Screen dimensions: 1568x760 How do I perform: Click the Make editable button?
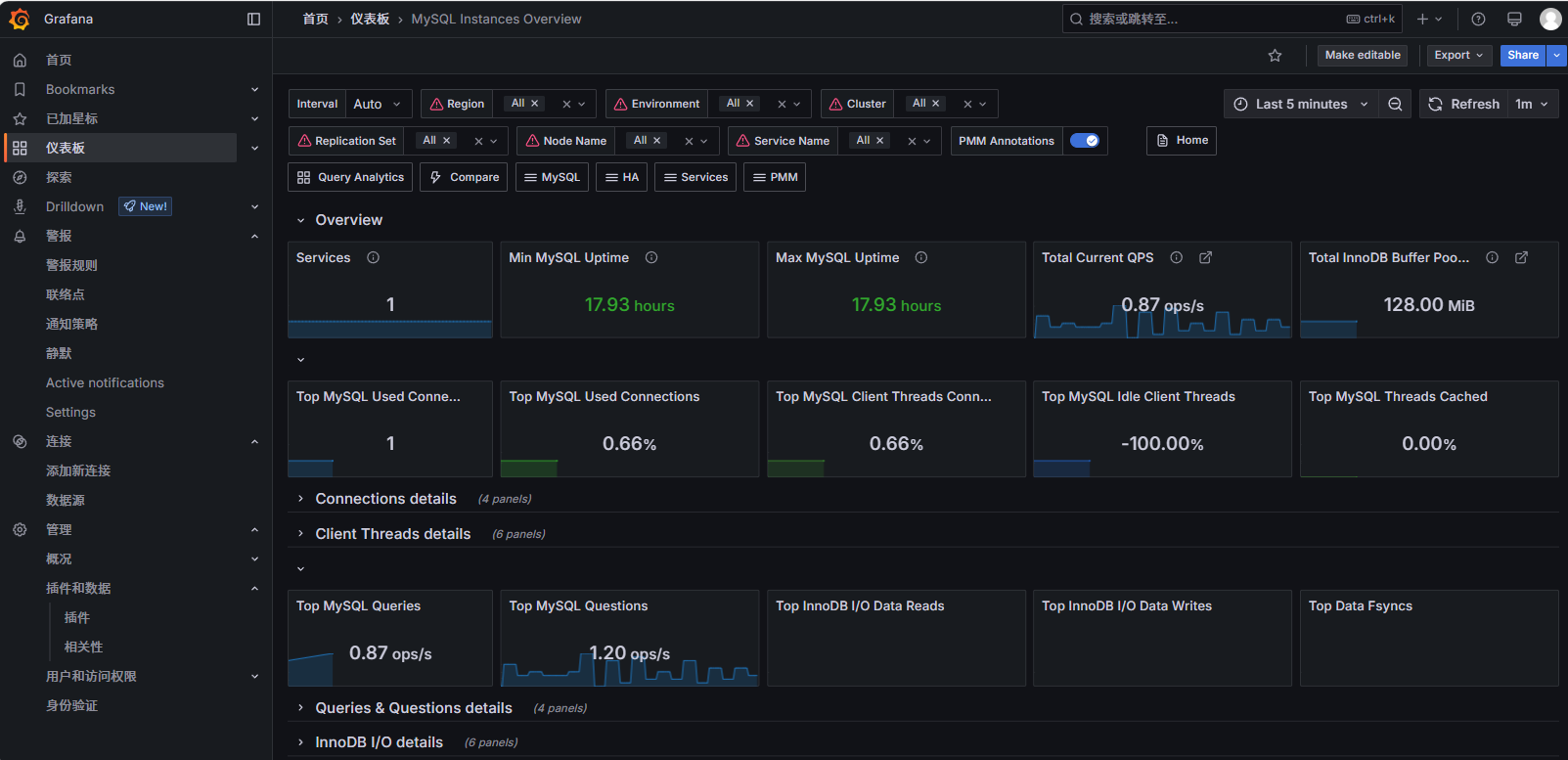click(x=1363, y=56)
